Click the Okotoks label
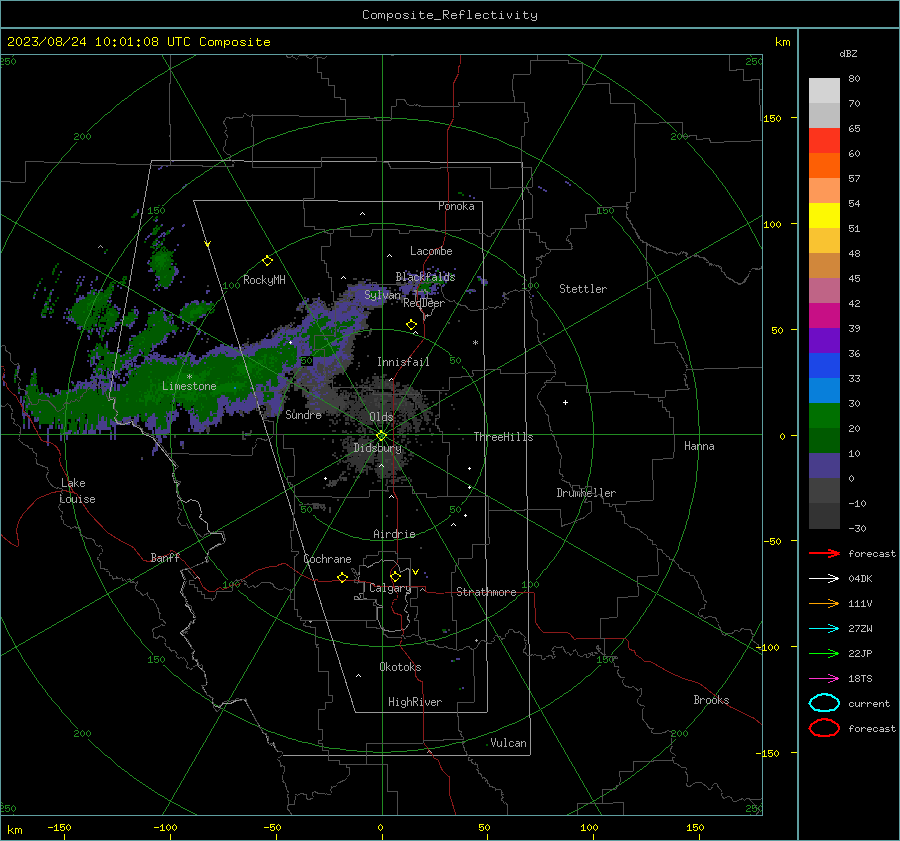 (x=400, y=667)
